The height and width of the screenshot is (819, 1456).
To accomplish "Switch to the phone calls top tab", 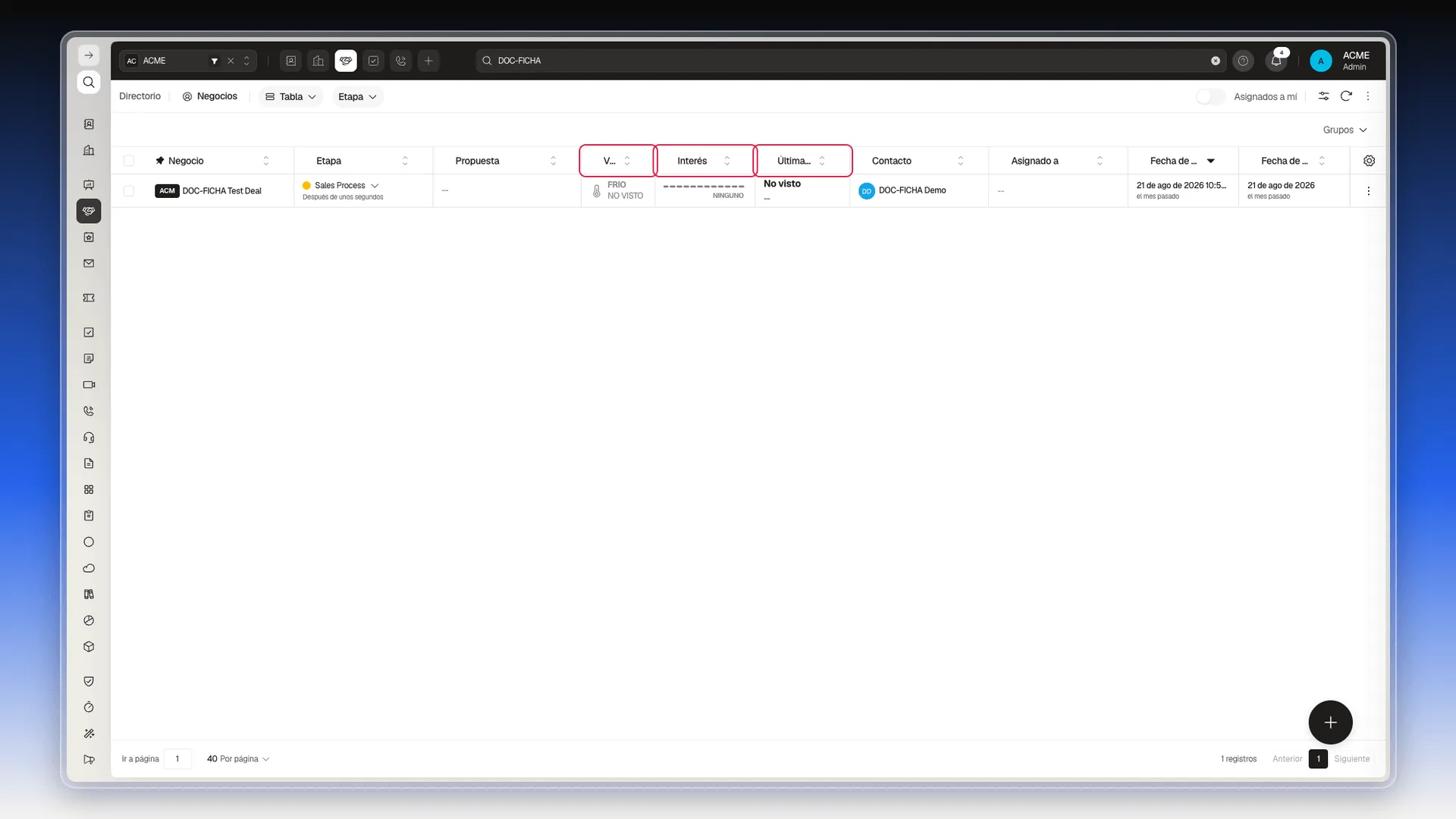I will pos(401,61).
